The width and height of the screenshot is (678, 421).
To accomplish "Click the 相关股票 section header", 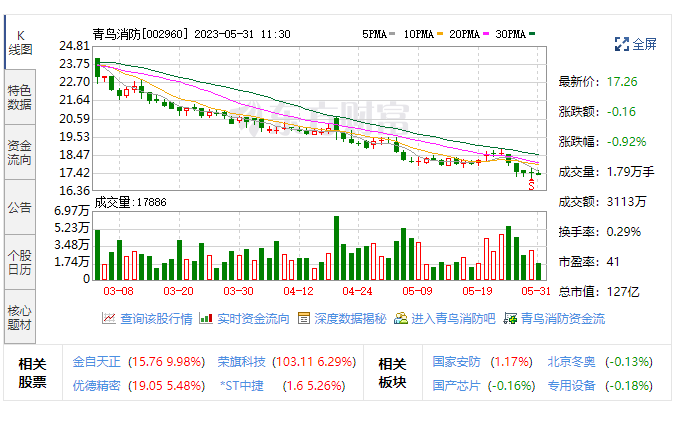I will click(x=32, y=373).
